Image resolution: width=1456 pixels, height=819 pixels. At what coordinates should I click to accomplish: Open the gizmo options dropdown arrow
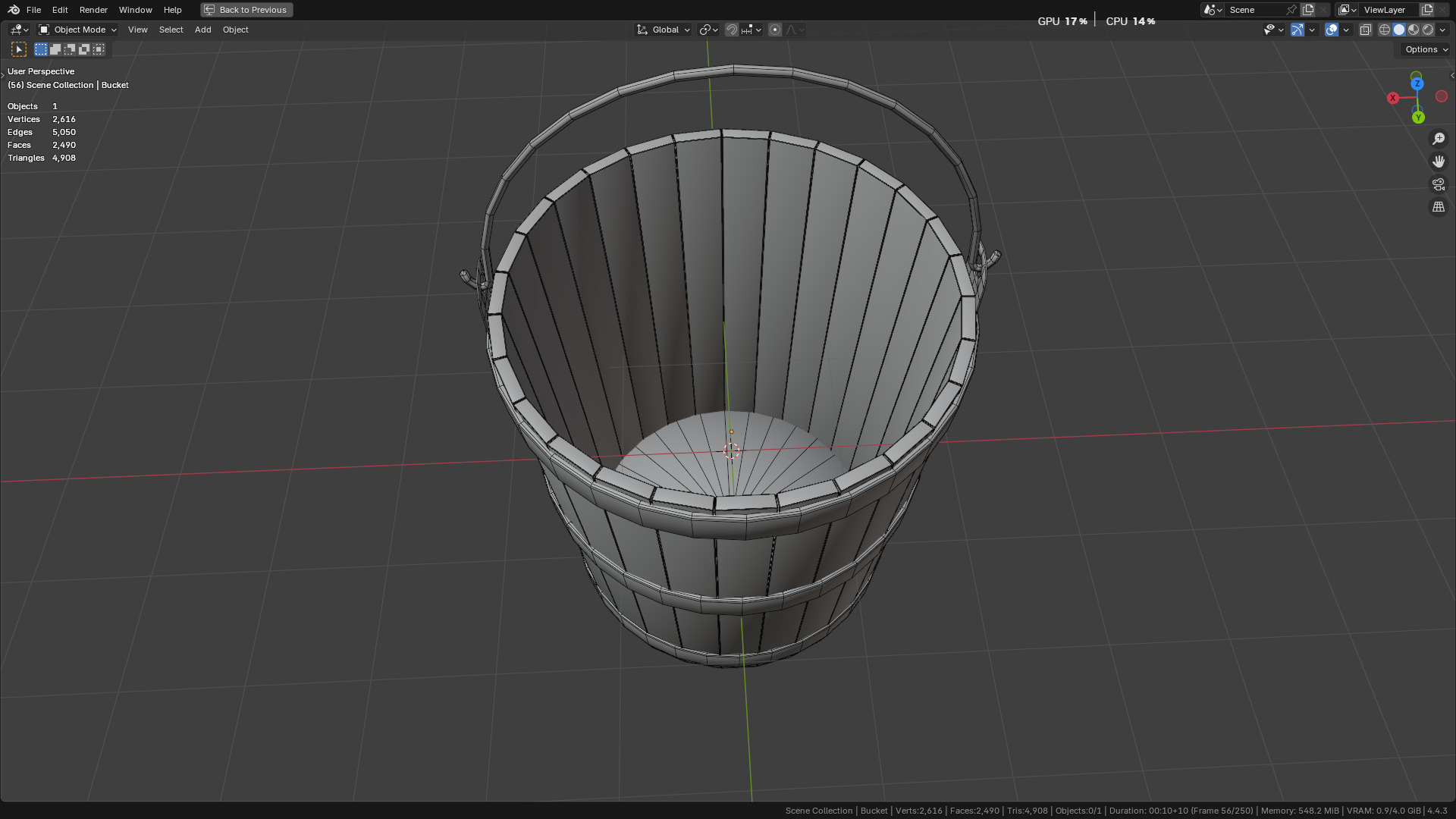pyautogui.click(x=1312, y=30)
